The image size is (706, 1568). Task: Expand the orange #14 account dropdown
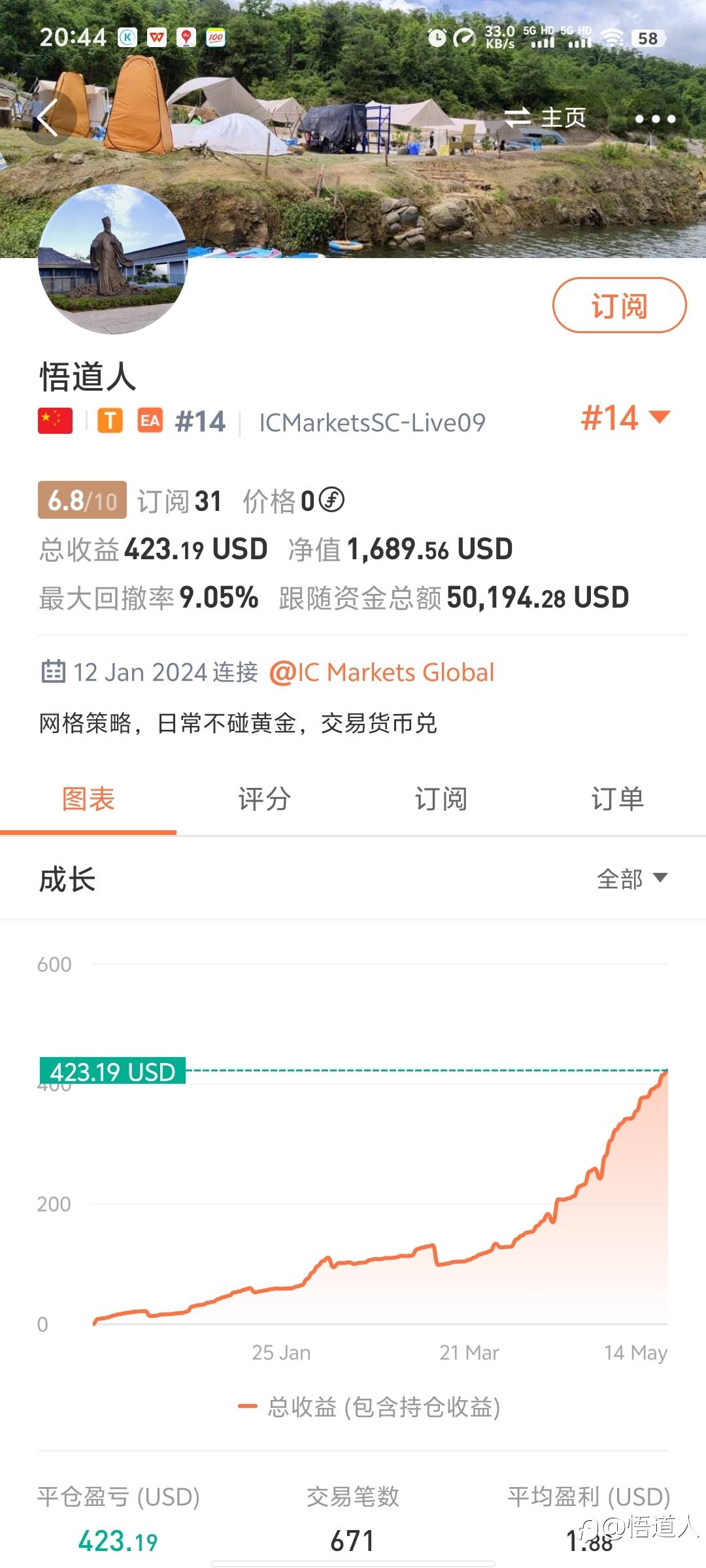[625, 418]
